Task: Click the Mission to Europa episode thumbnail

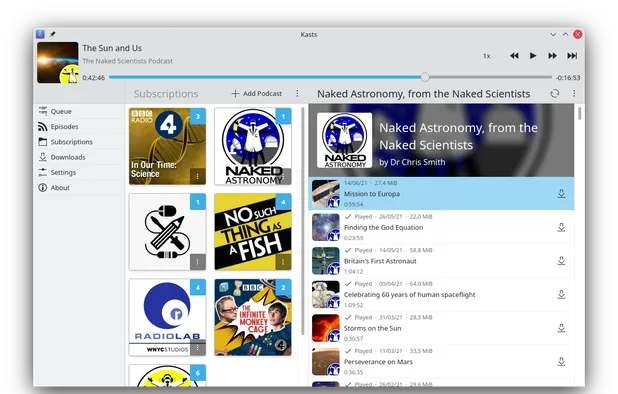Action: (x=326, y=194)
